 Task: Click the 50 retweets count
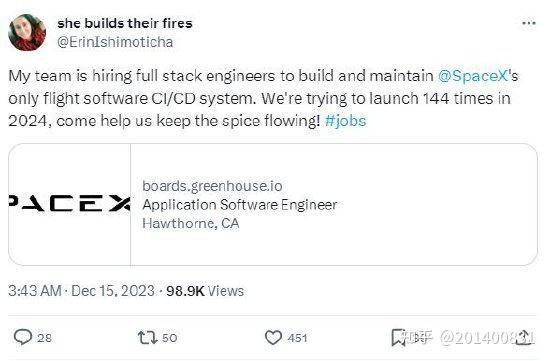[x=169, y=338]
